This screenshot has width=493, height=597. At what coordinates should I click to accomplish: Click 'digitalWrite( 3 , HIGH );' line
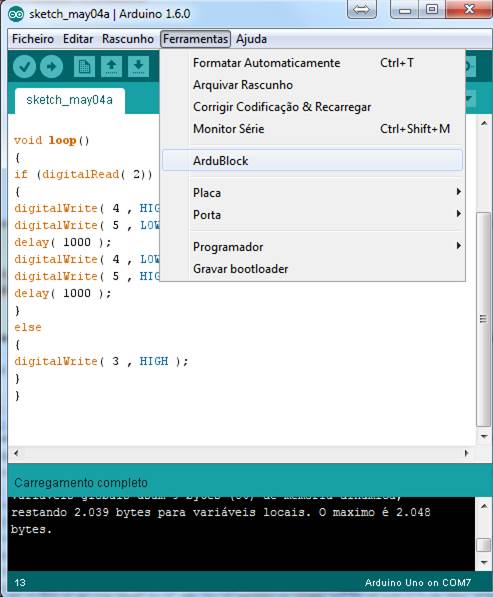click(101, 361)
